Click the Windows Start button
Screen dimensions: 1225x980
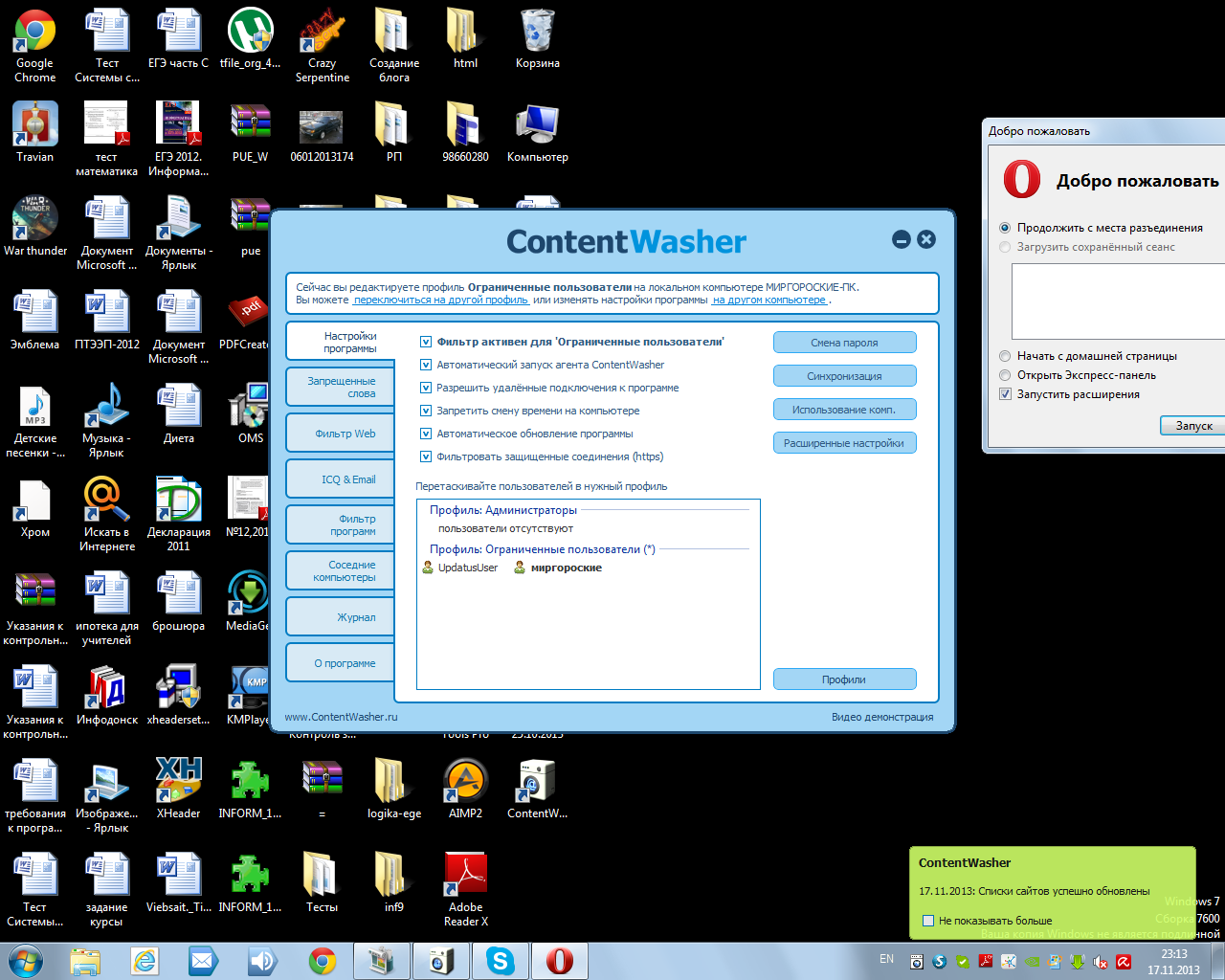coord(26,961)
